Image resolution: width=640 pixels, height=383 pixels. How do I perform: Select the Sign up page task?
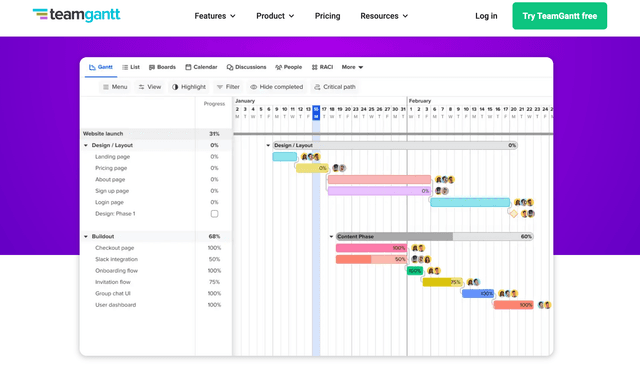pos(112,191)
